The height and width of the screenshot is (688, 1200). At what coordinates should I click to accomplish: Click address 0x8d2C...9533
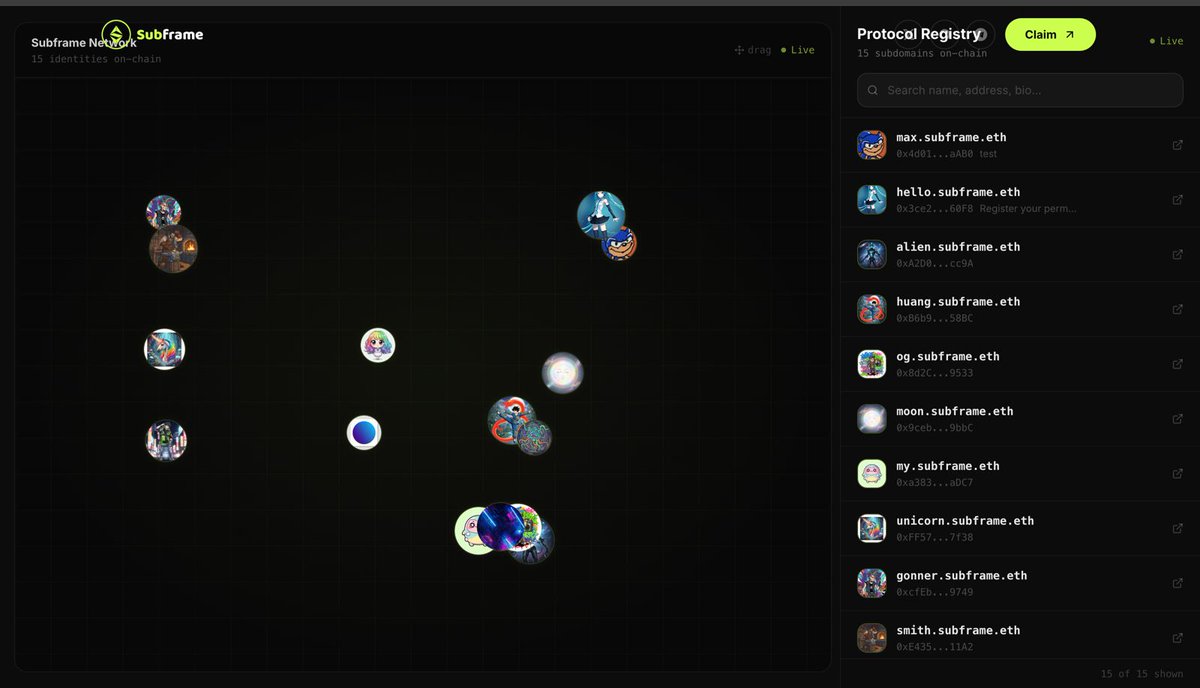[934, 373]
